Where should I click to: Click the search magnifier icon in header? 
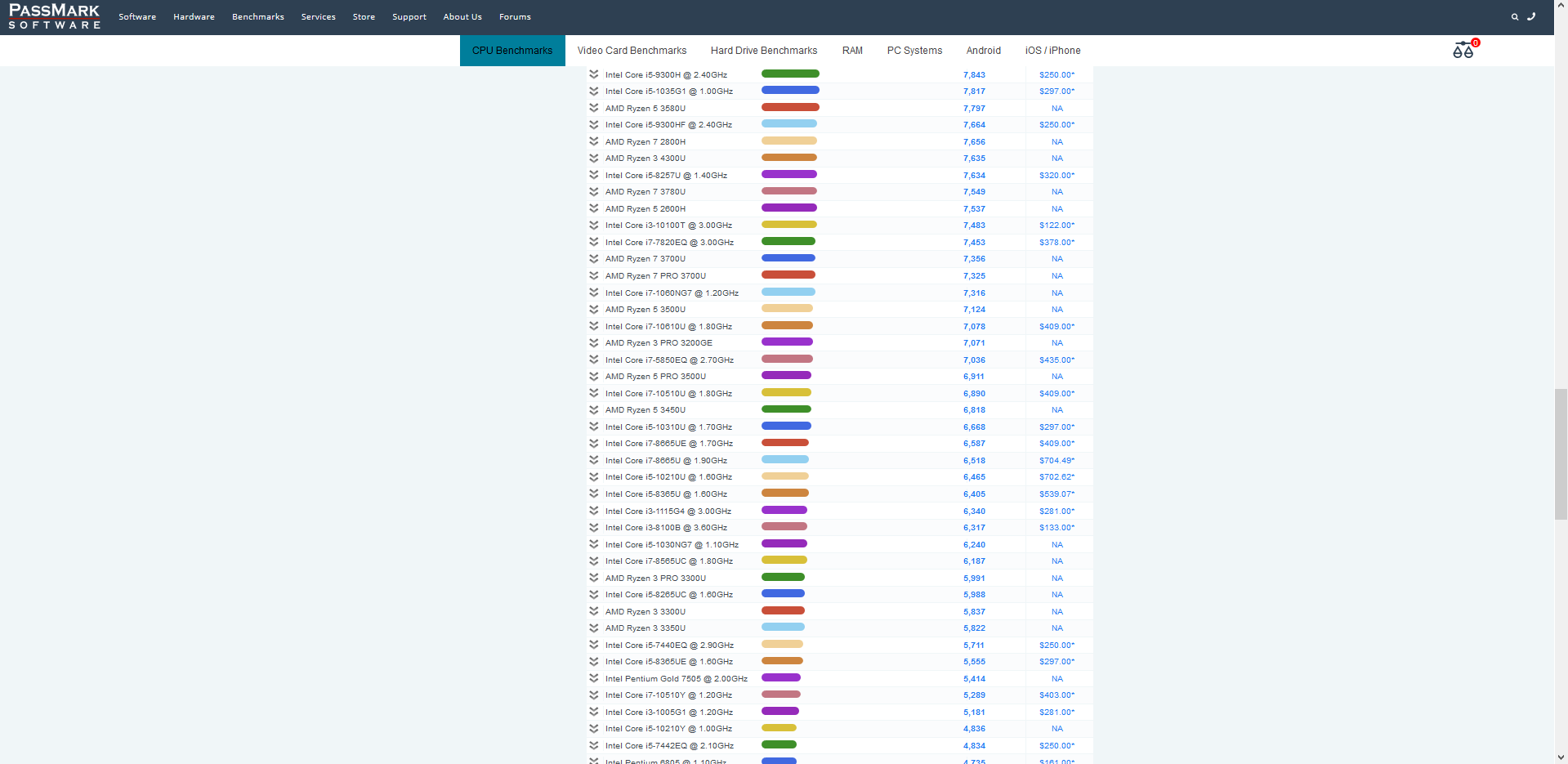1514,17
